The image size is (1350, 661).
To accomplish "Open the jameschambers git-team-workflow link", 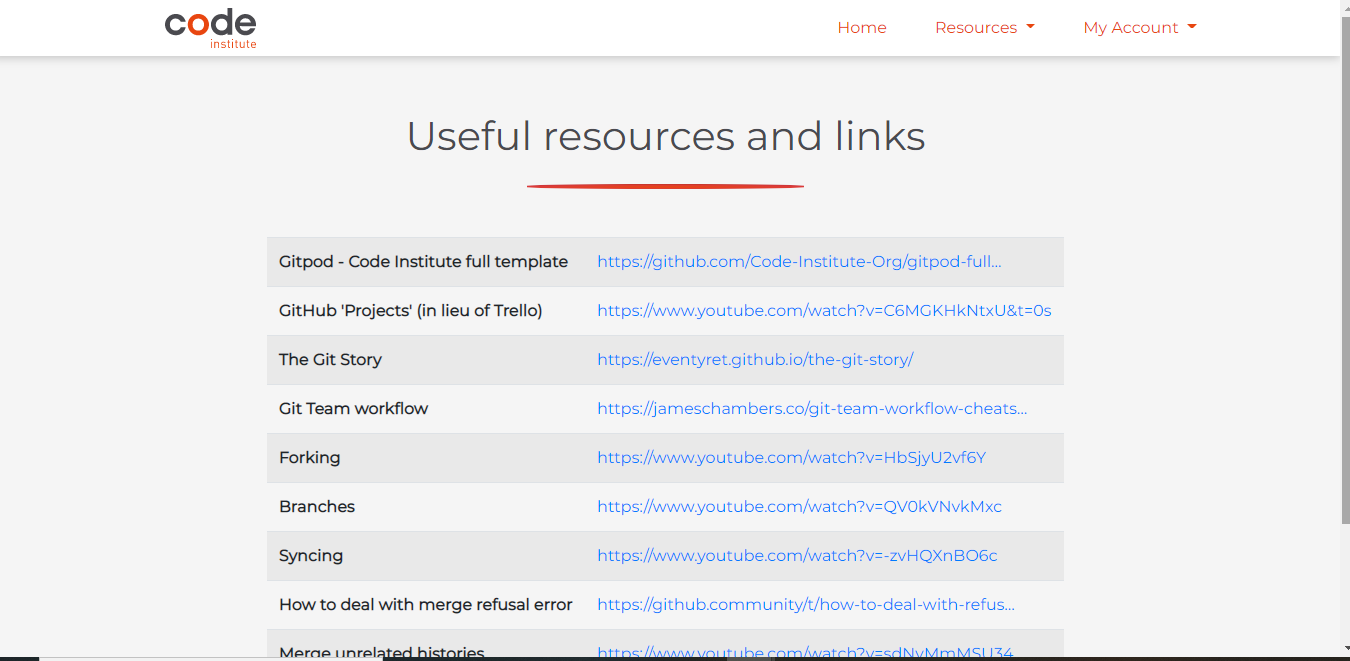I will click(x=812, y=409).
